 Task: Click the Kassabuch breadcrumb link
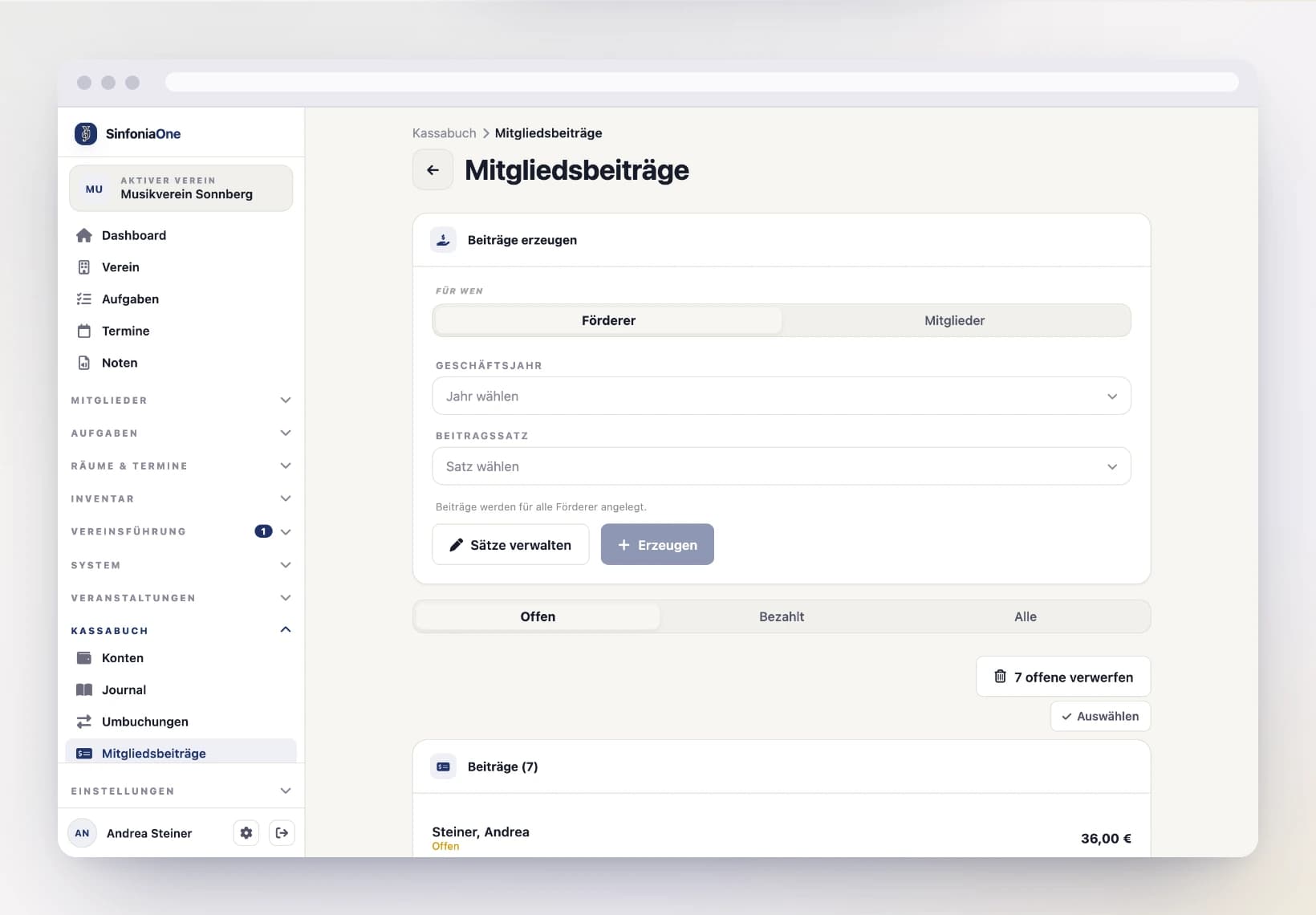(445, 133)
